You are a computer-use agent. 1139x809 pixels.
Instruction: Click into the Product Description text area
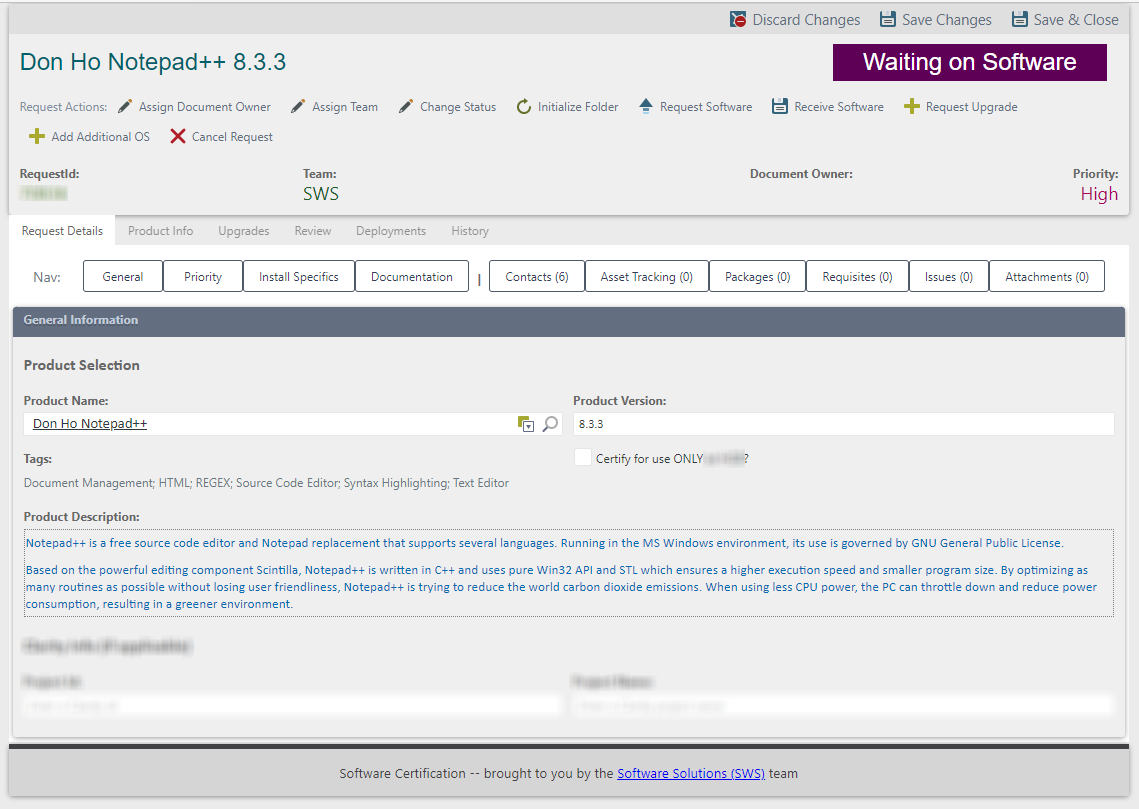click(569, 573)
